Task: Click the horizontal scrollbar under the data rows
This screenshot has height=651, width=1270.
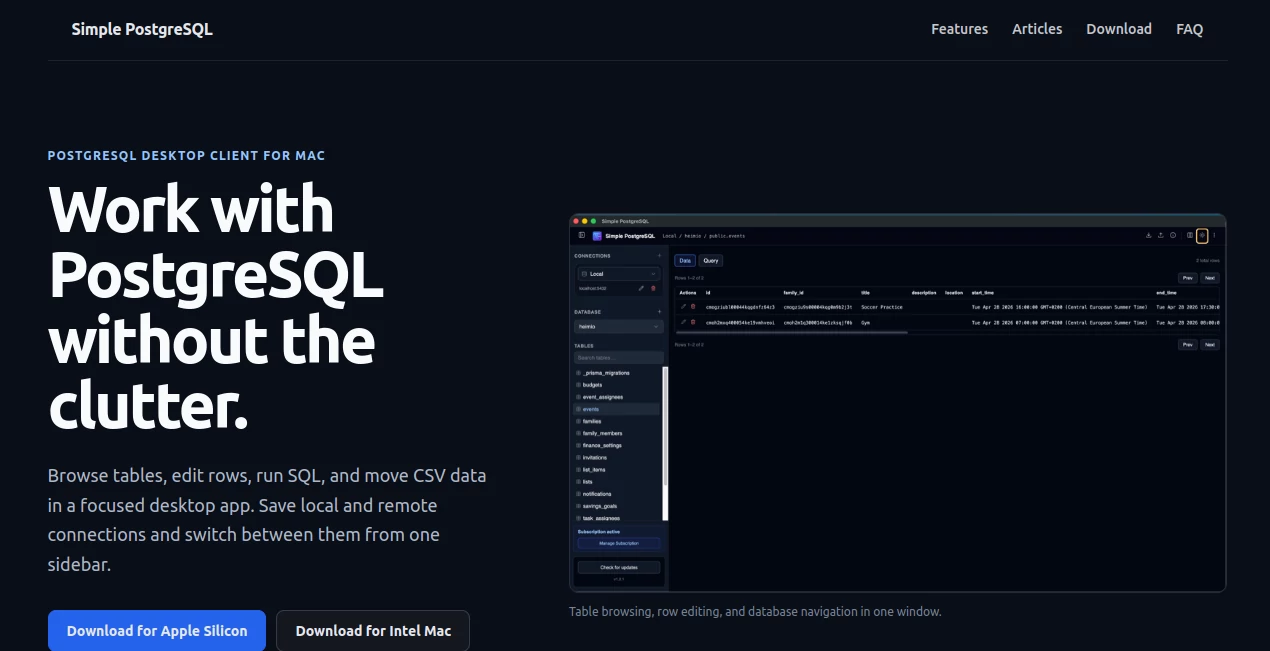Action: click(792, 332)
